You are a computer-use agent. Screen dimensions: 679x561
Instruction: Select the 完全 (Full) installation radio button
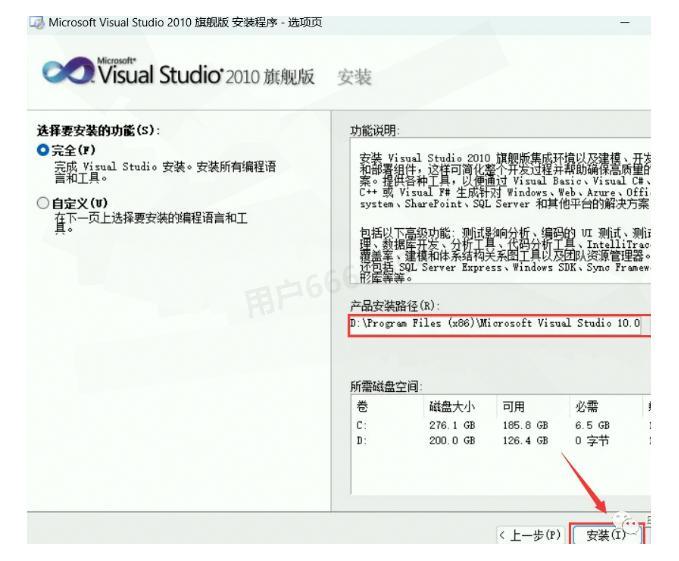click(43, 149)
